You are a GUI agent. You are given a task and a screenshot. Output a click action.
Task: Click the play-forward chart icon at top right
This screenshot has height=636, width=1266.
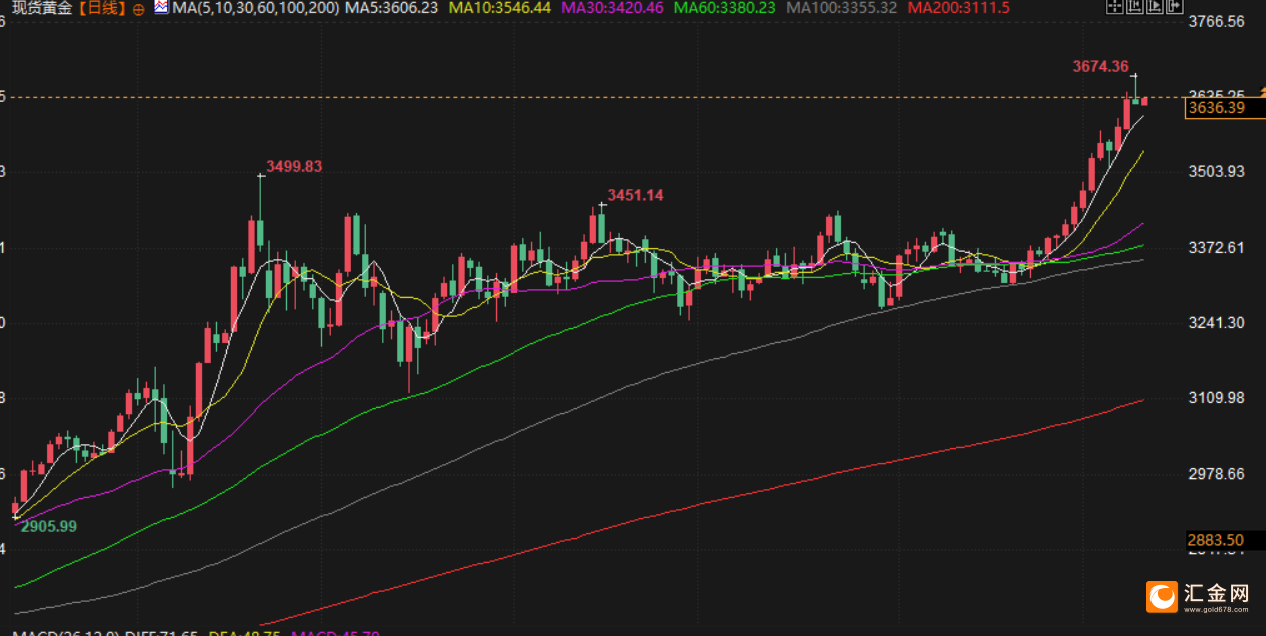(x=1155, y=6)
